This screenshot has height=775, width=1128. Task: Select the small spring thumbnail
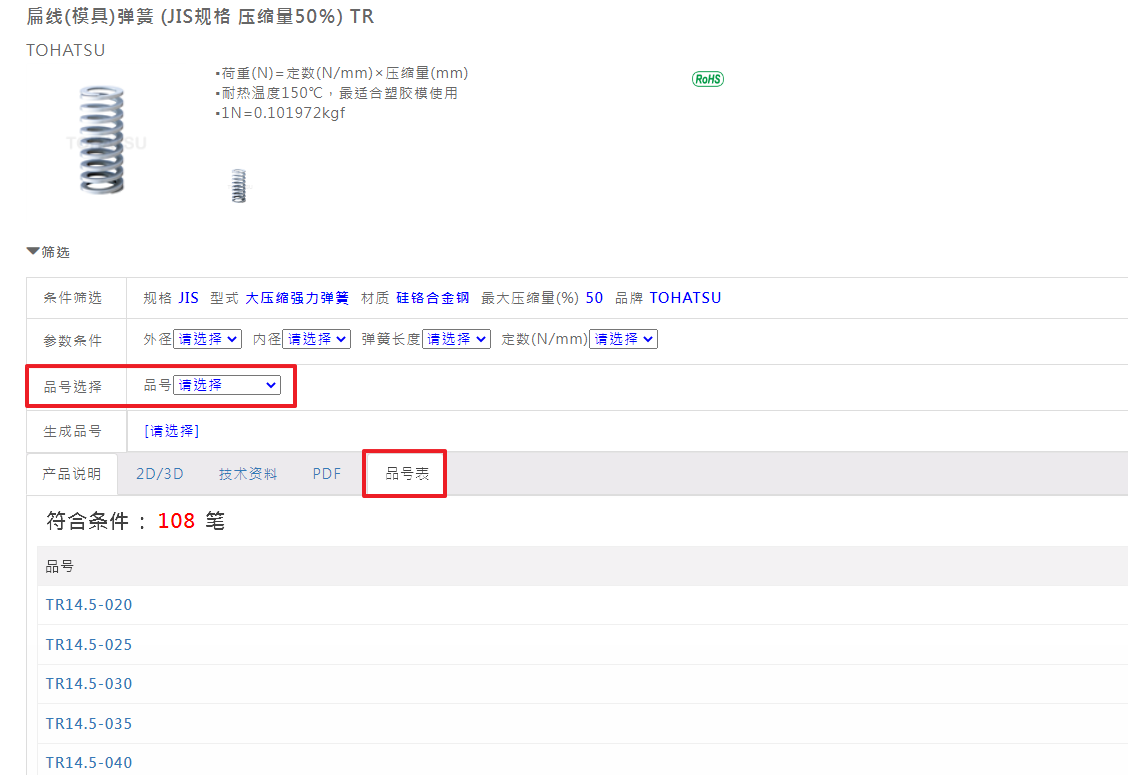pyautogui.click(x=239, y=186)
